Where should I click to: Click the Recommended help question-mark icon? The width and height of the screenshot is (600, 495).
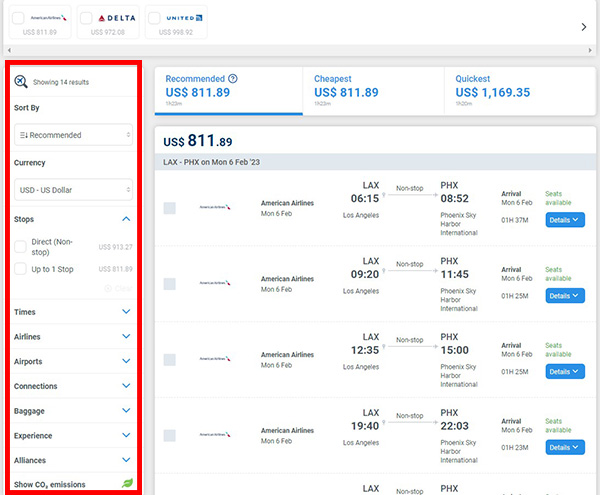[x=233, y=78]
